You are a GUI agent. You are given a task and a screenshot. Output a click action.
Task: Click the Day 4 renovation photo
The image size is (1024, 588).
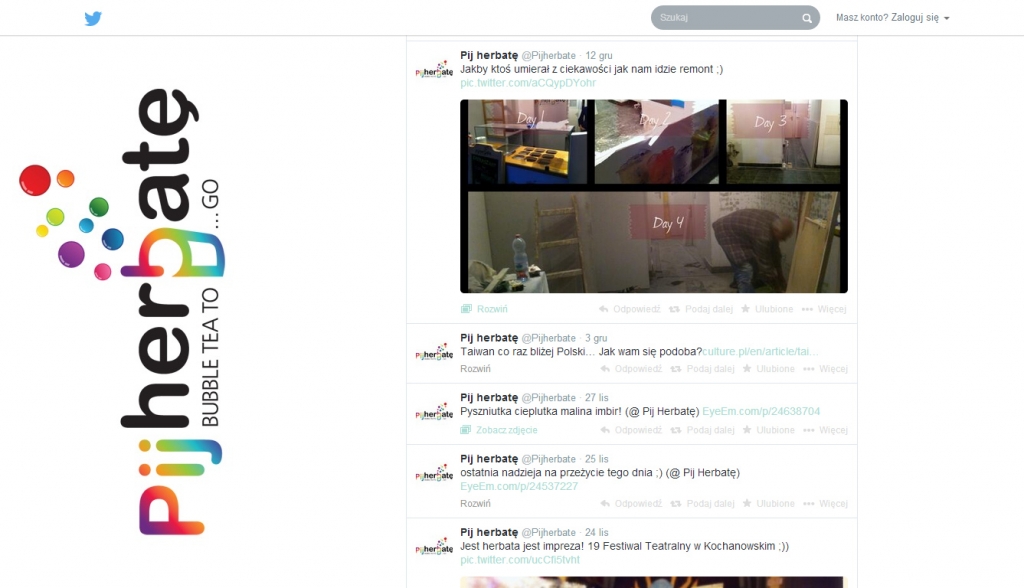[x=654, y=240]
